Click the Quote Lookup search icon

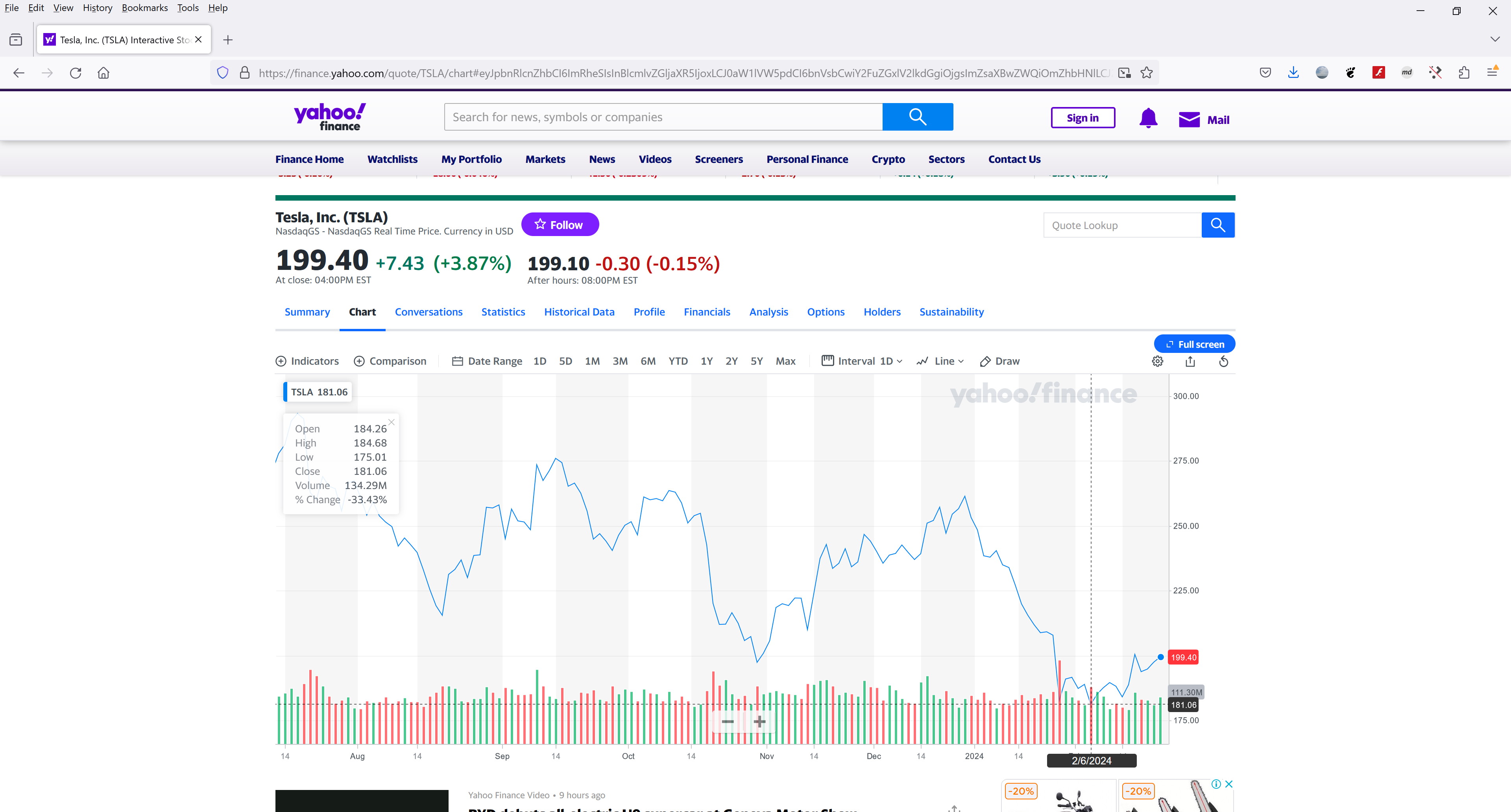click(x=1218, y=225)
